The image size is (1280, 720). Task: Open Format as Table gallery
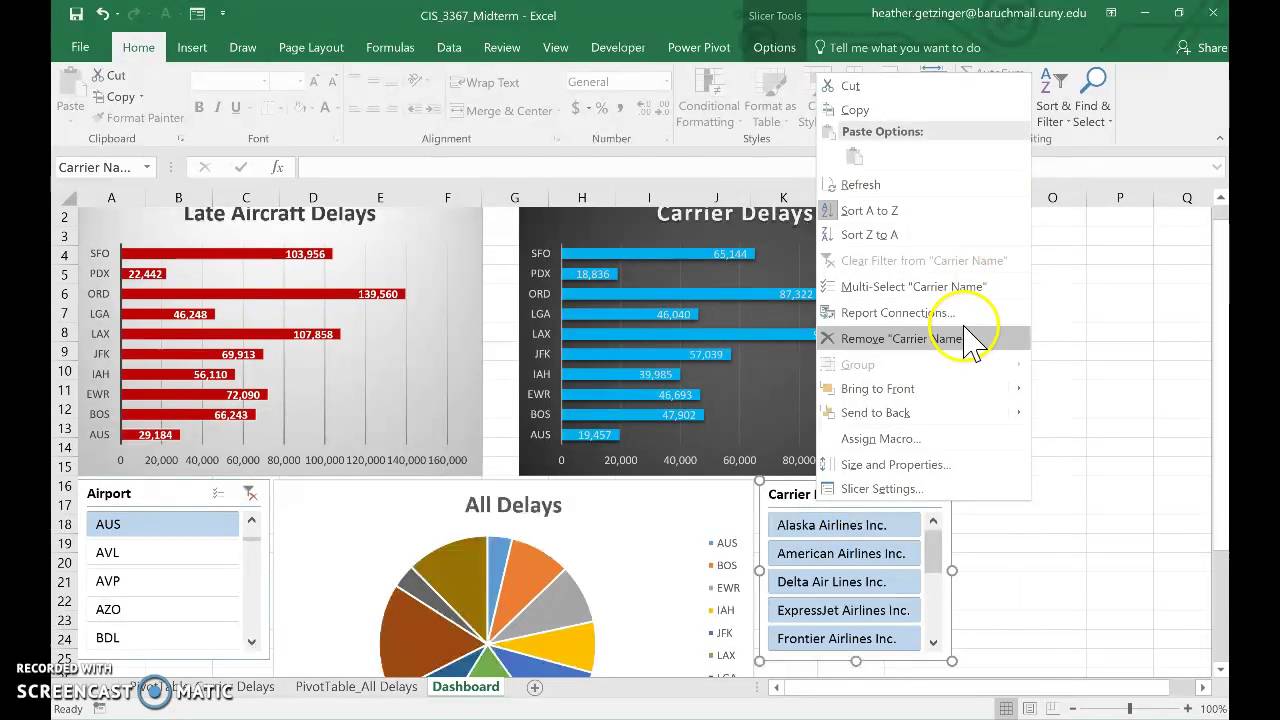770,98
